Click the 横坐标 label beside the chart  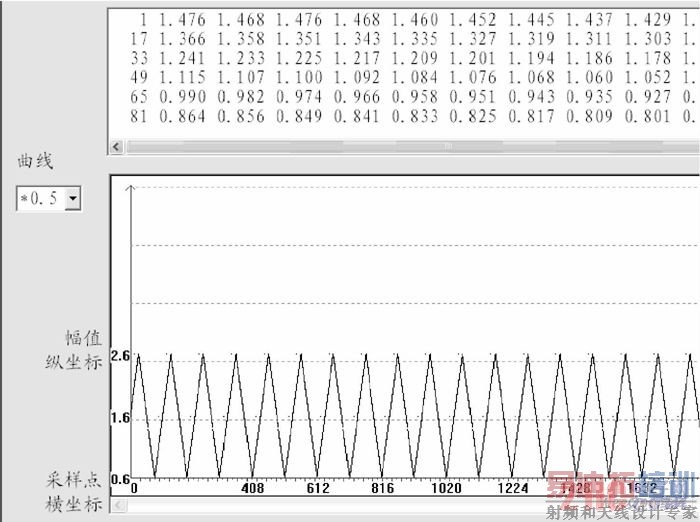click(74, 505)
